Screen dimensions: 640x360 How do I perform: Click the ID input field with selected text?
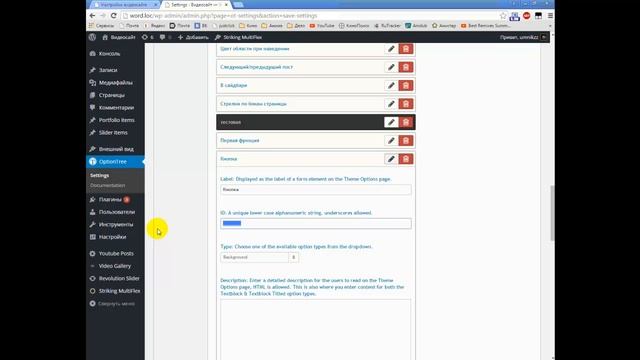316,223
